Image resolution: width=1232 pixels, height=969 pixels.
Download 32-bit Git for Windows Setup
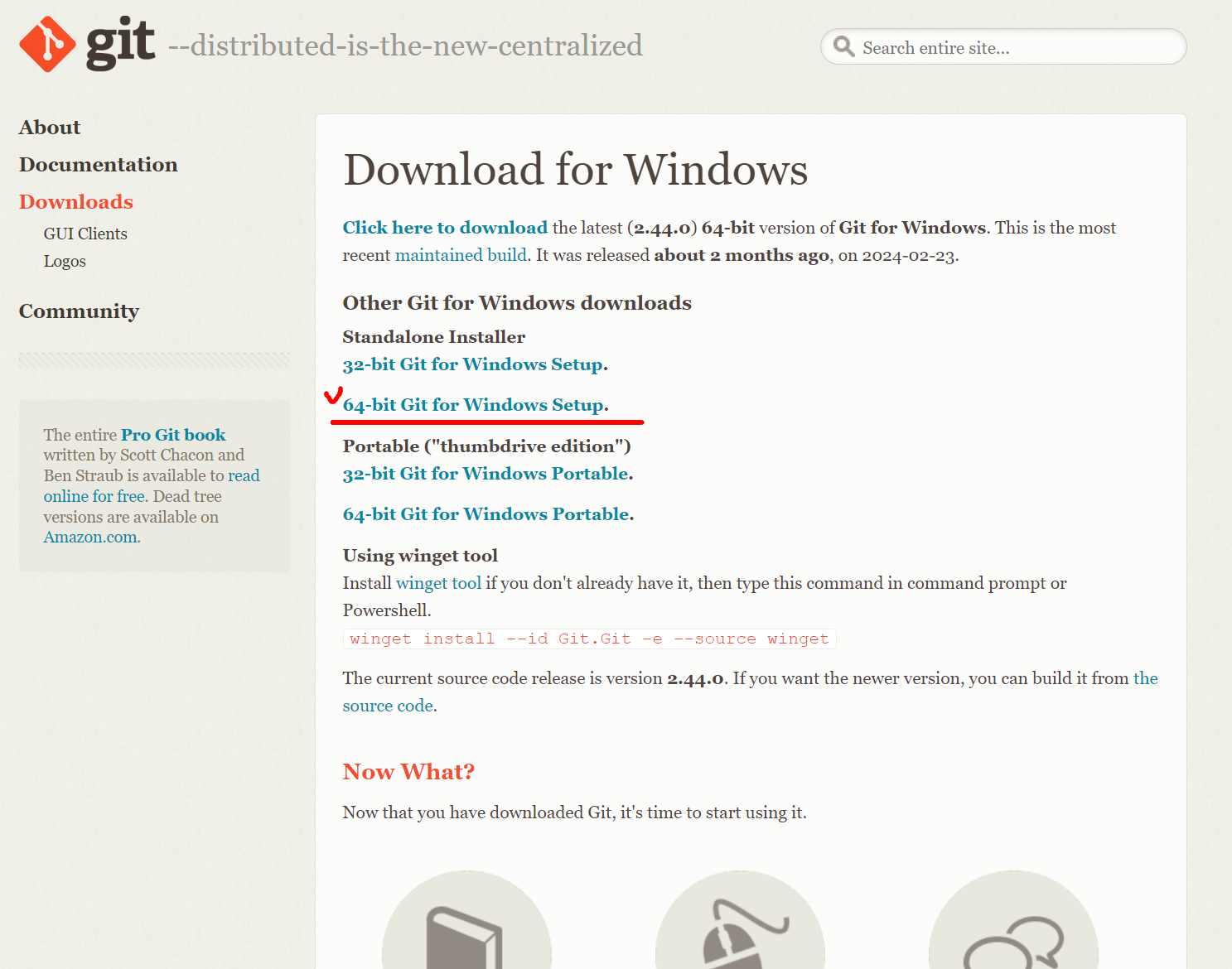[473, 364]
